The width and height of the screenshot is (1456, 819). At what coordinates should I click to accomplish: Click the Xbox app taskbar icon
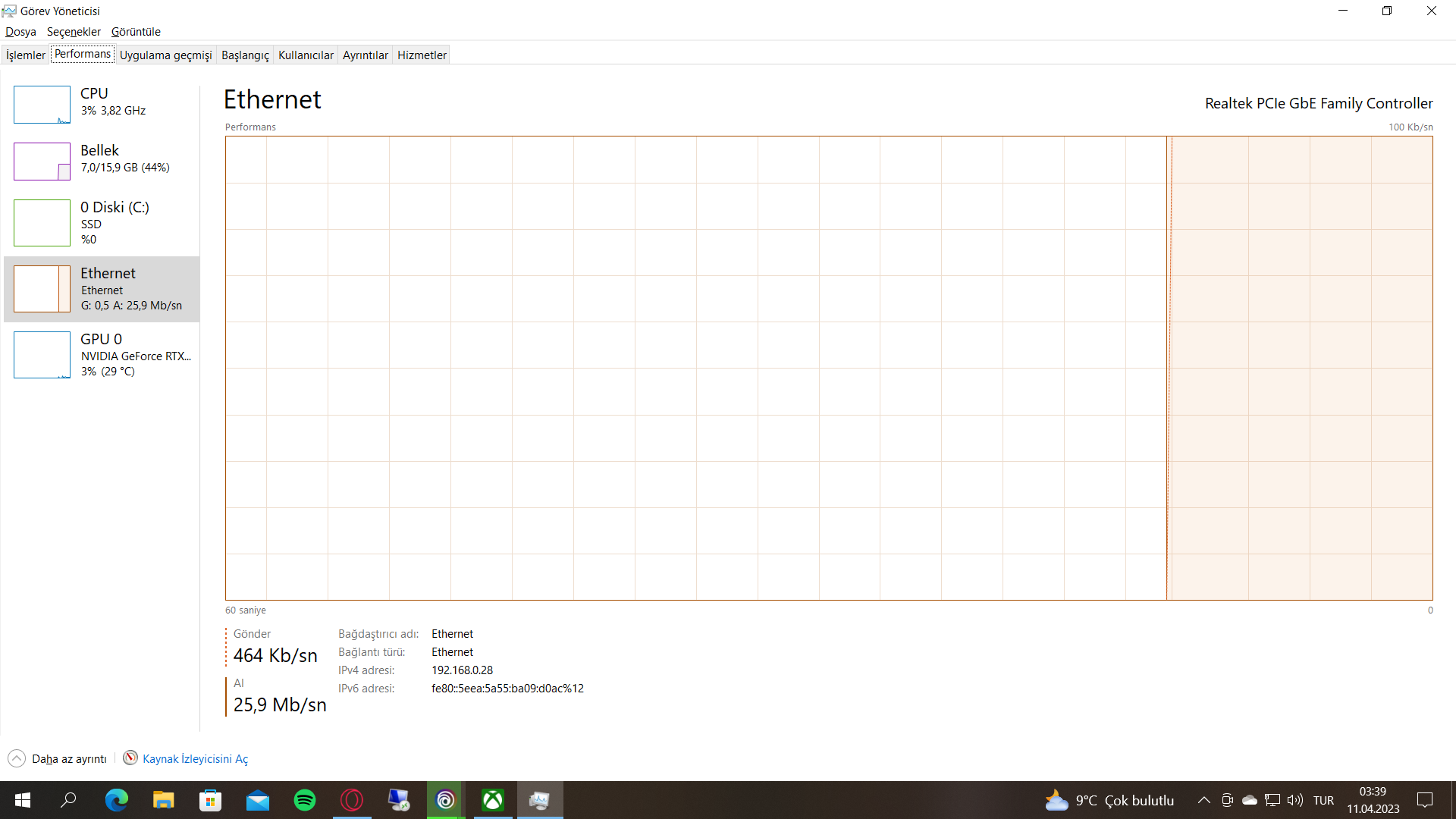pyautogui.click(x=493, y=800)
